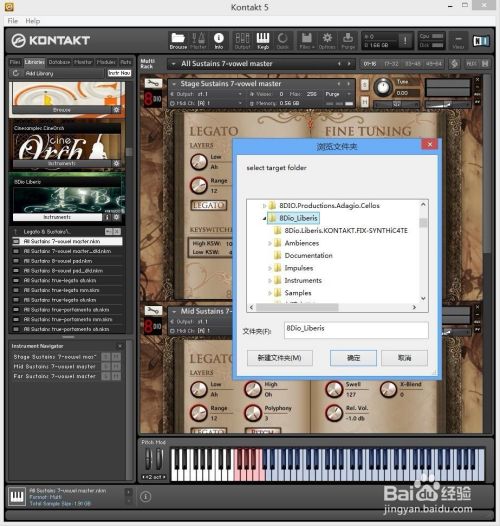500x526 pixels.
Task: Click the View size minimize icon
Action: click(x=458, y=41)
